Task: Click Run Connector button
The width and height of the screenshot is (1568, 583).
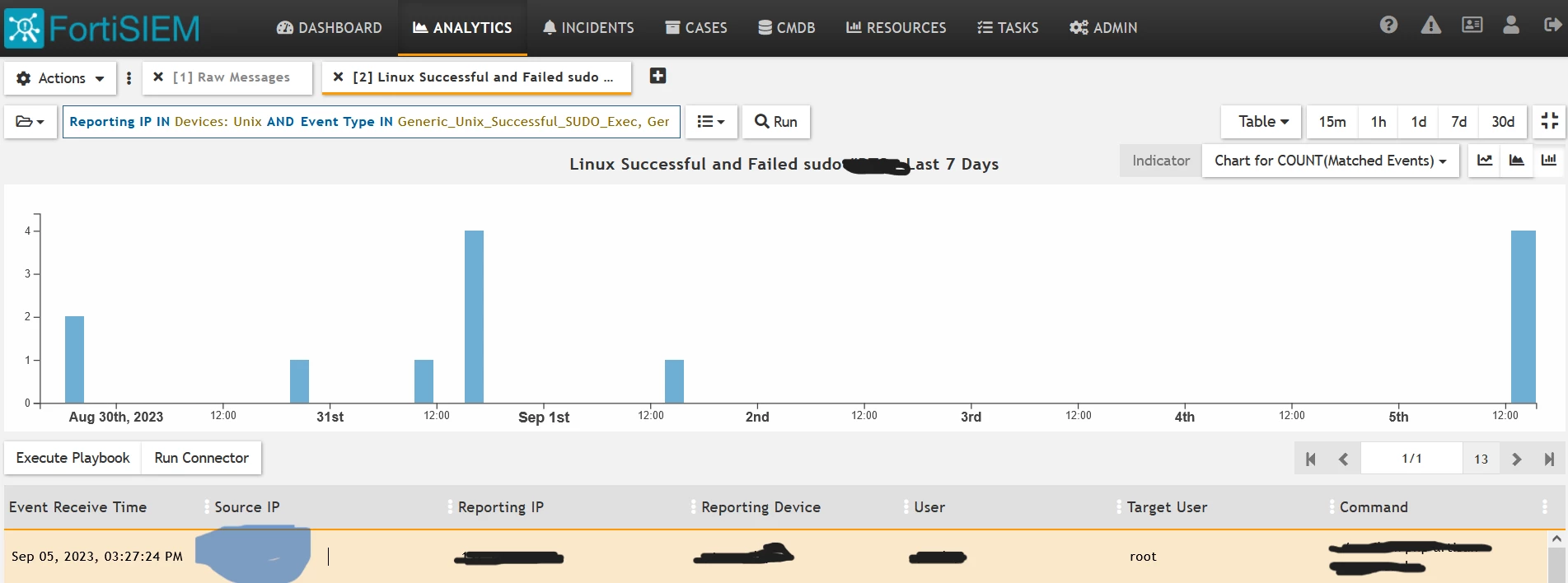Action: 202,458
